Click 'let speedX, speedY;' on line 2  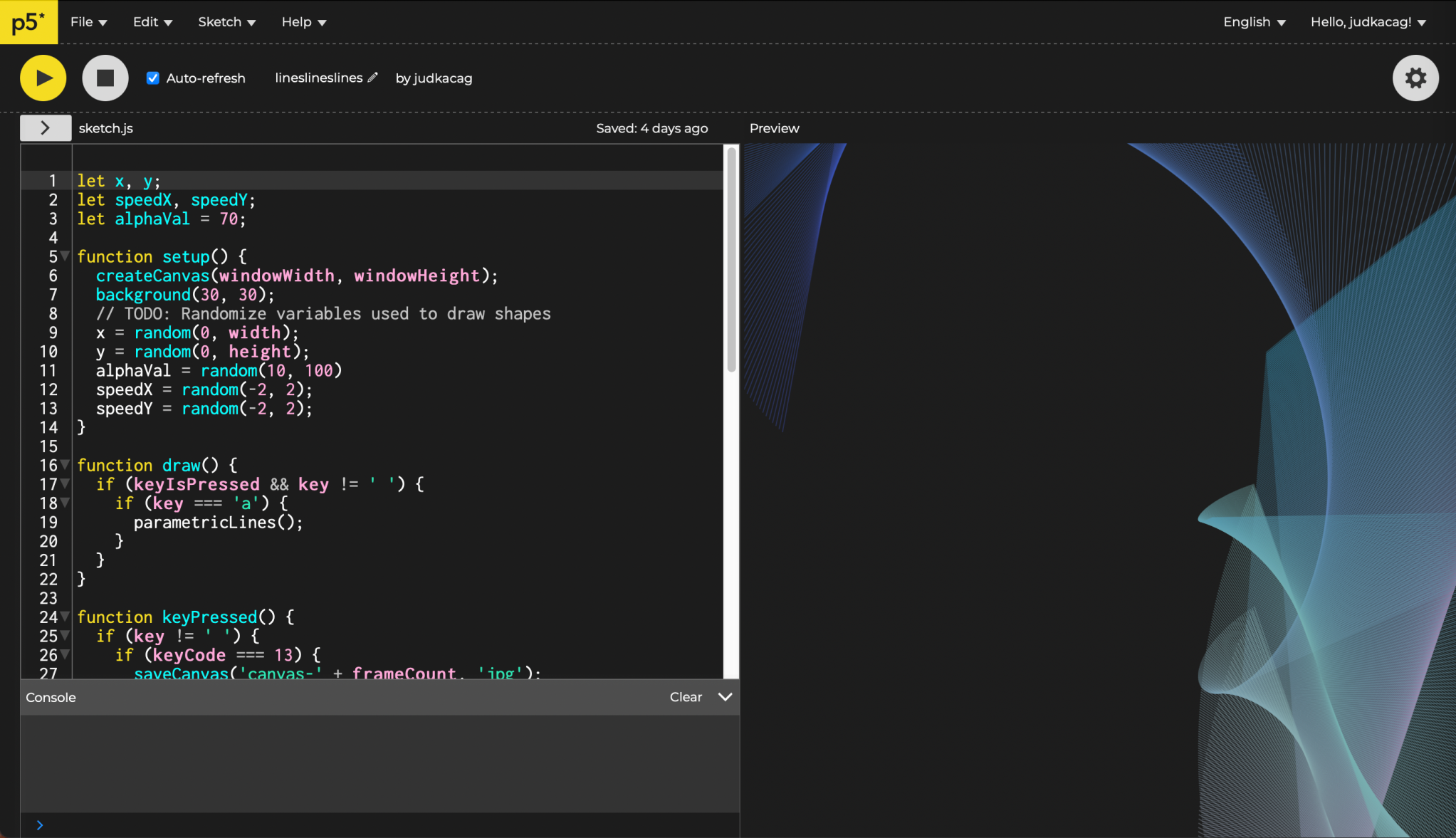166,199
